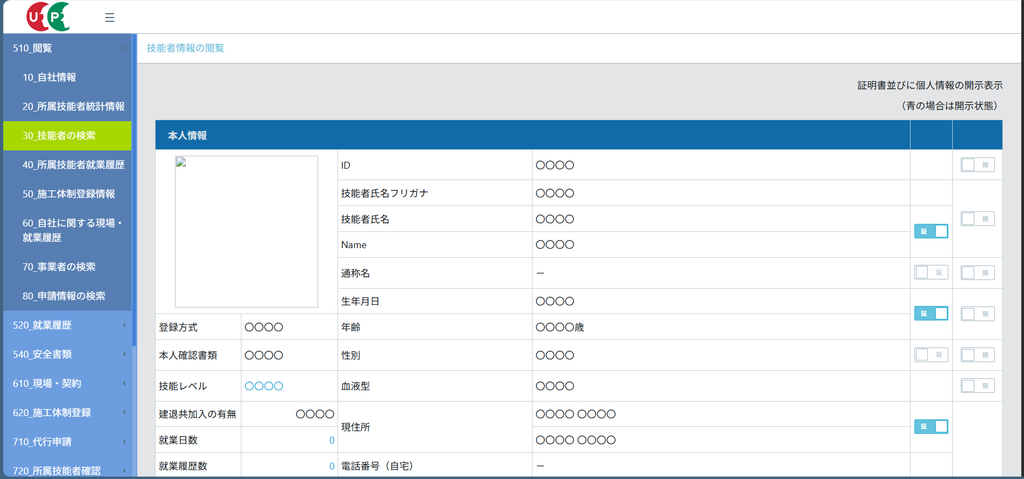The width and height of the screenshot is (1024, 479).
Task: Expand the 610_現場・契約 sidebar section
Action: pos(67,383)
